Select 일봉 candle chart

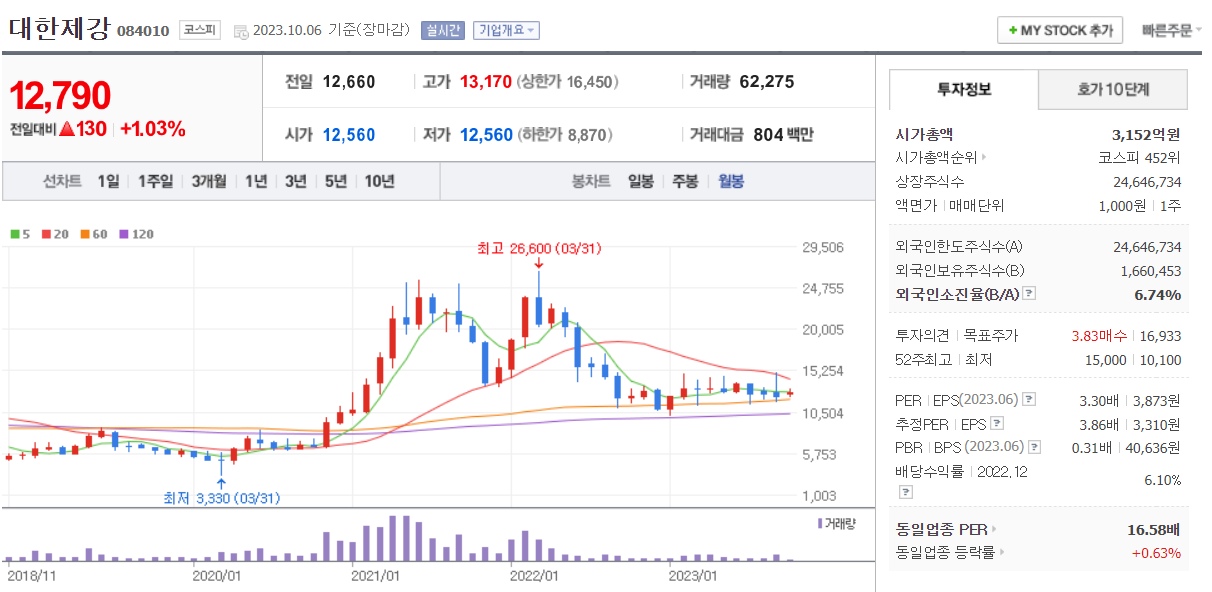[x=640, y=181]
